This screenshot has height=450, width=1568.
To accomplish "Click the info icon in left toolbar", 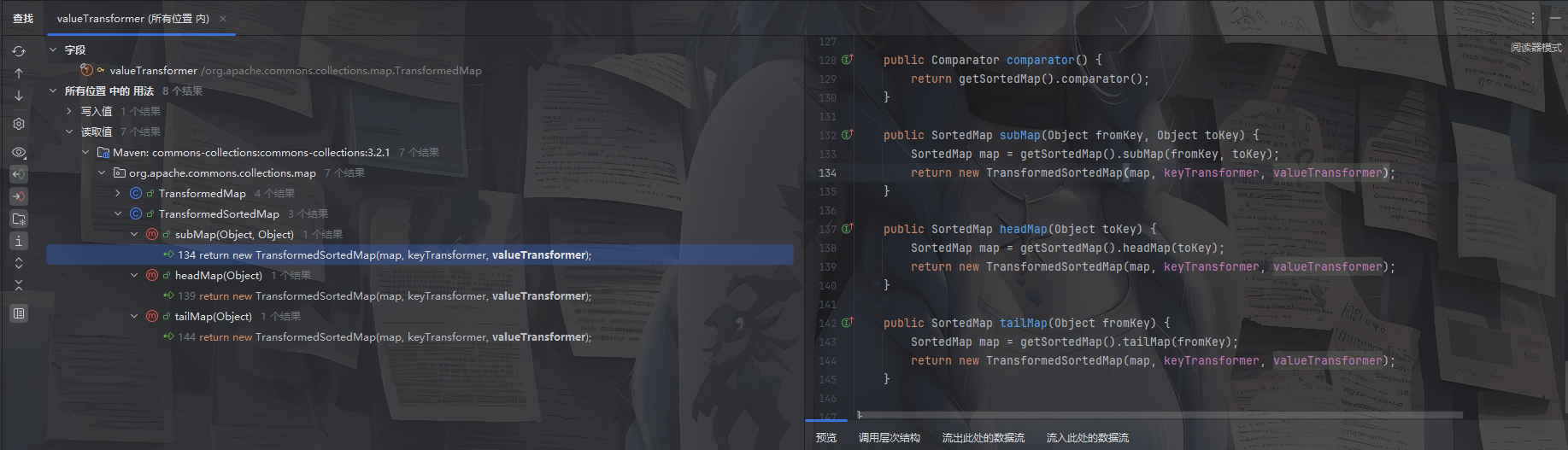I will 19,241.
